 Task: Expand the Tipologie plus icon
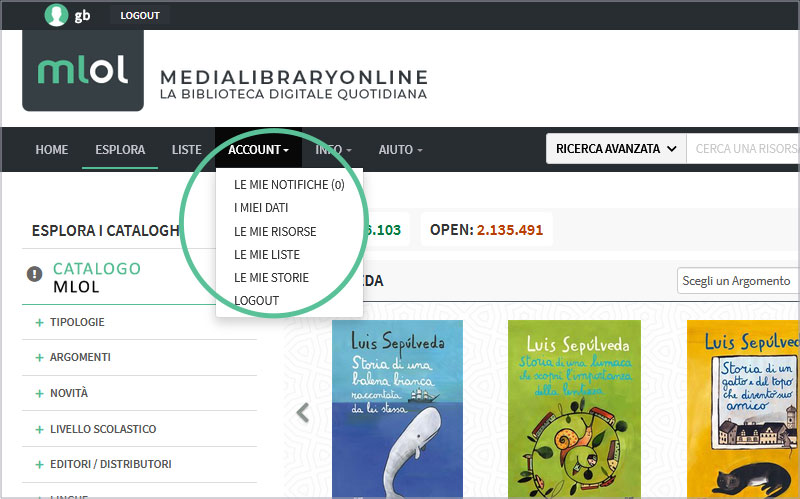39,322
